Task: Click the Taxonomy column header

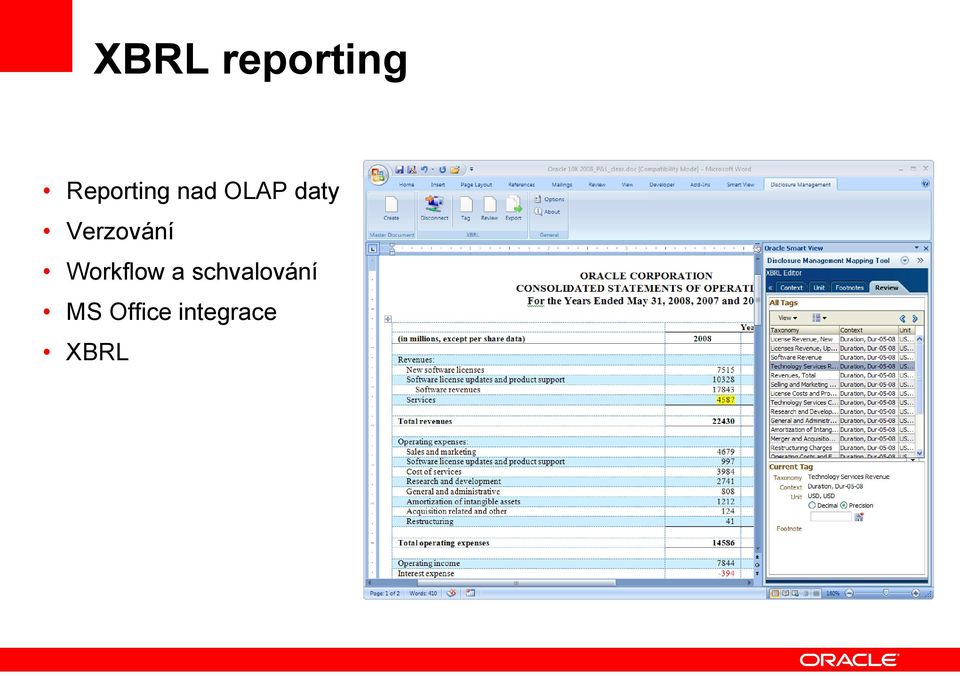Action: point(804,330)
